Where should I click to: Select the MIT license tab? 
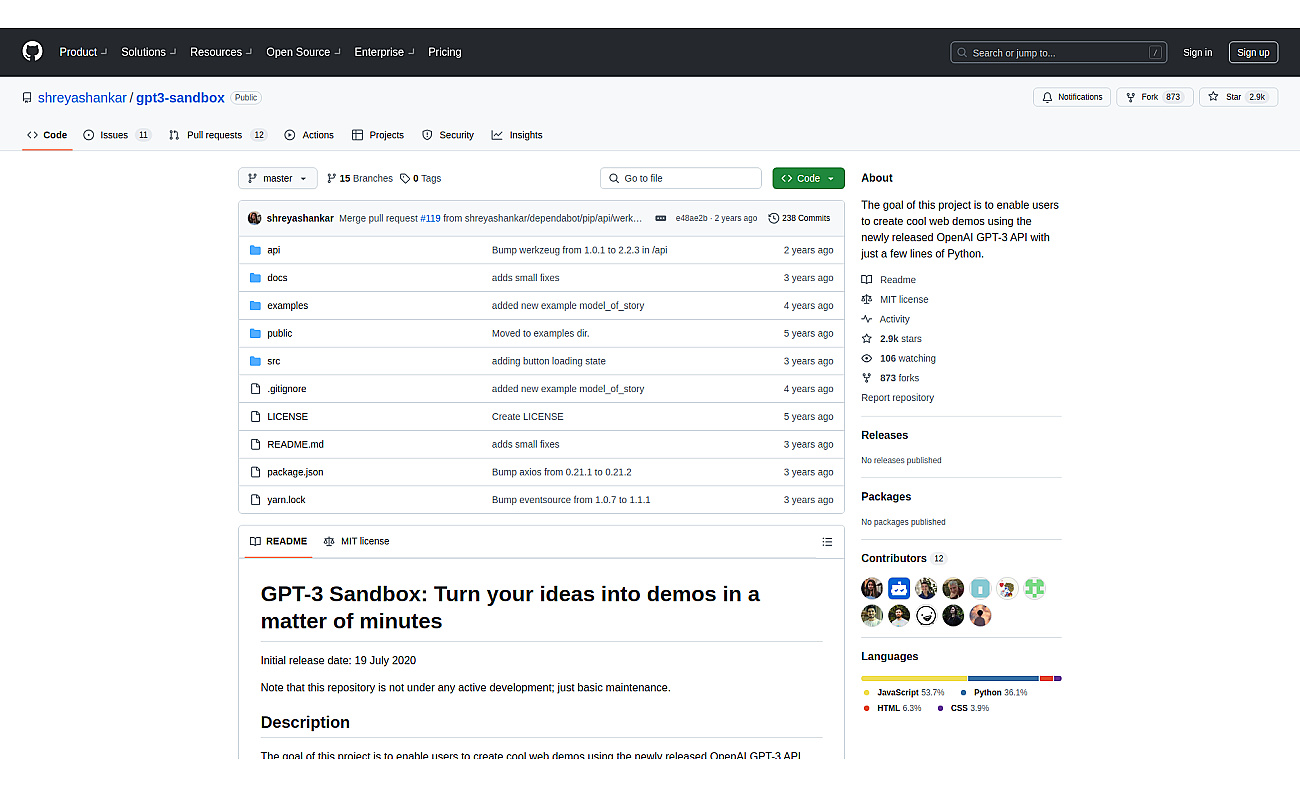(356, 542)
